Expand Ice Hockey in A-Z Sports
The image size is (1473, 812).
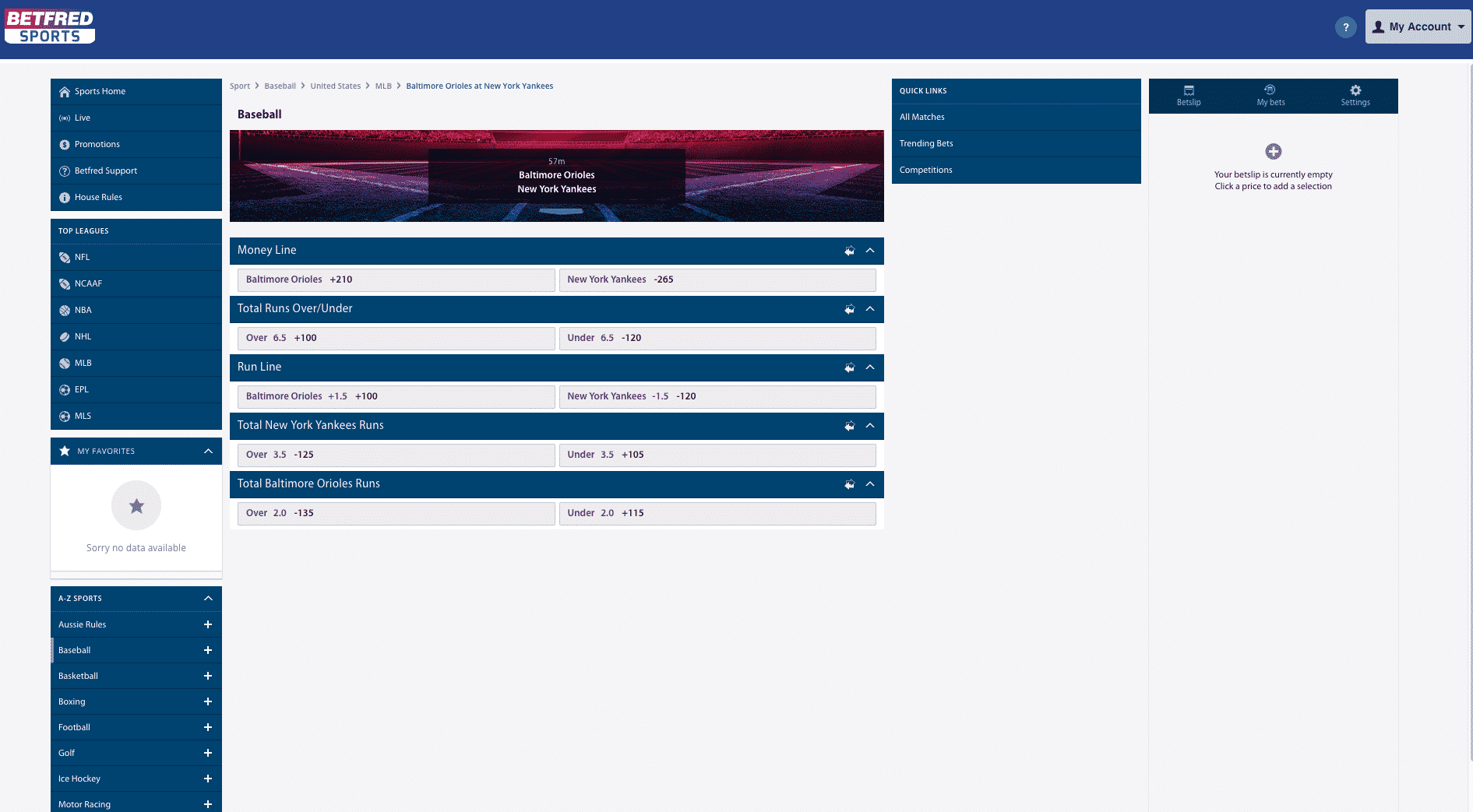pos(208,779)
